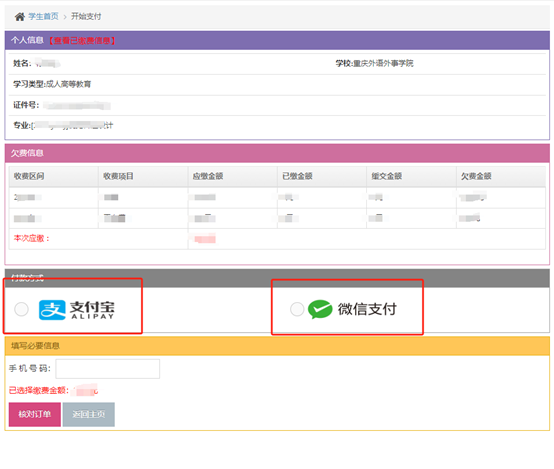The image size is (554, 469).
Task: Click the 返回主页 button
Action: coord(89,414)
